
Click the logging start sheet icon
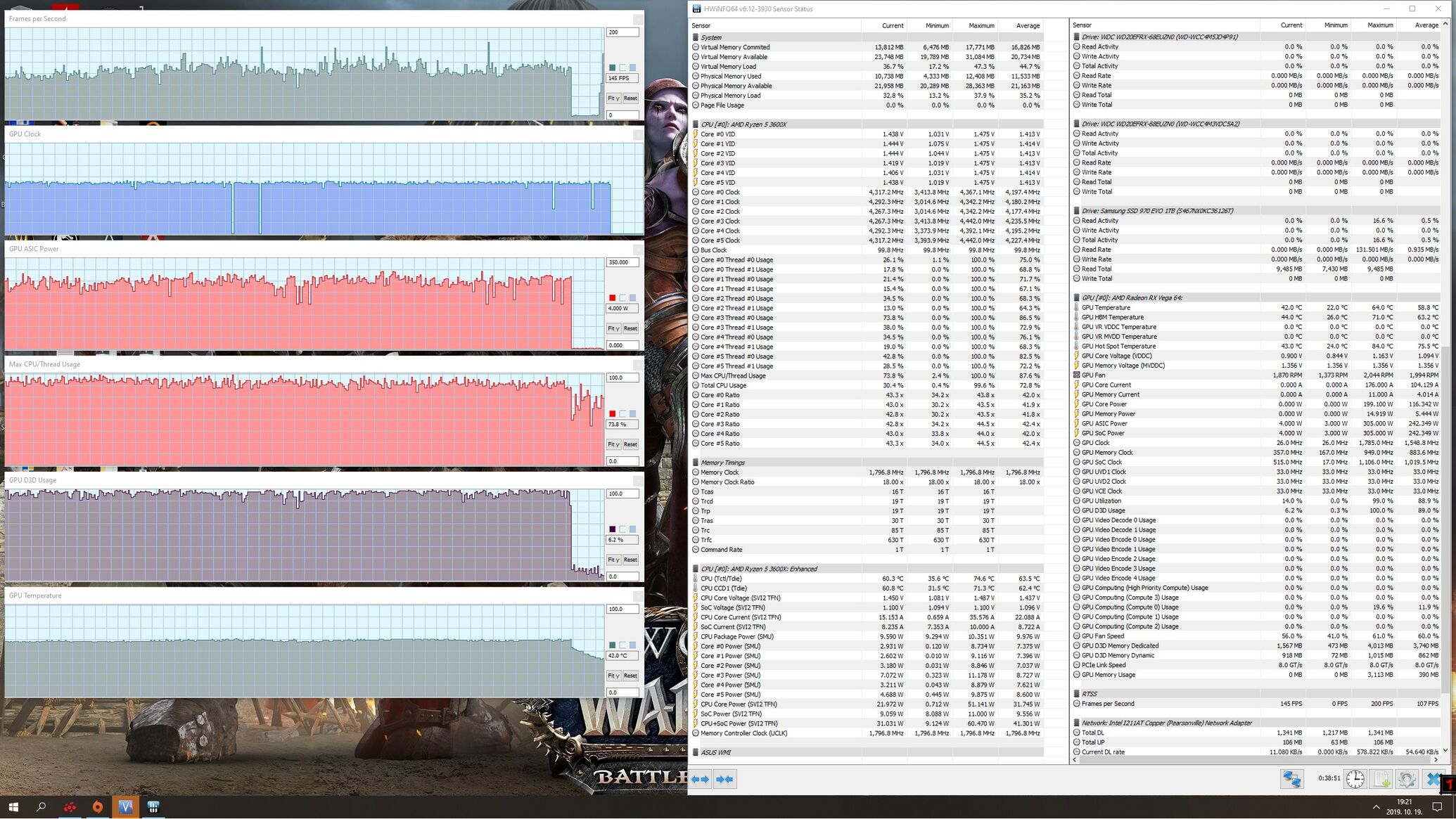click(x=1381, y=779)
